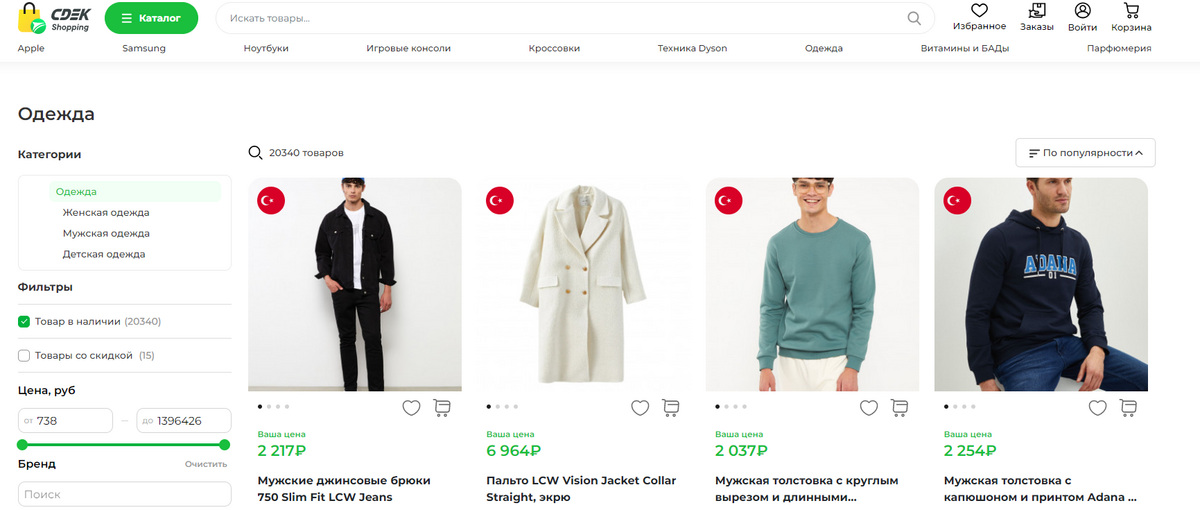The width and height of the screenshot is (1200, 510).
Task: Go to Техника Dyson navigation item
Action: pyautogui.click(x=692, y=48)
